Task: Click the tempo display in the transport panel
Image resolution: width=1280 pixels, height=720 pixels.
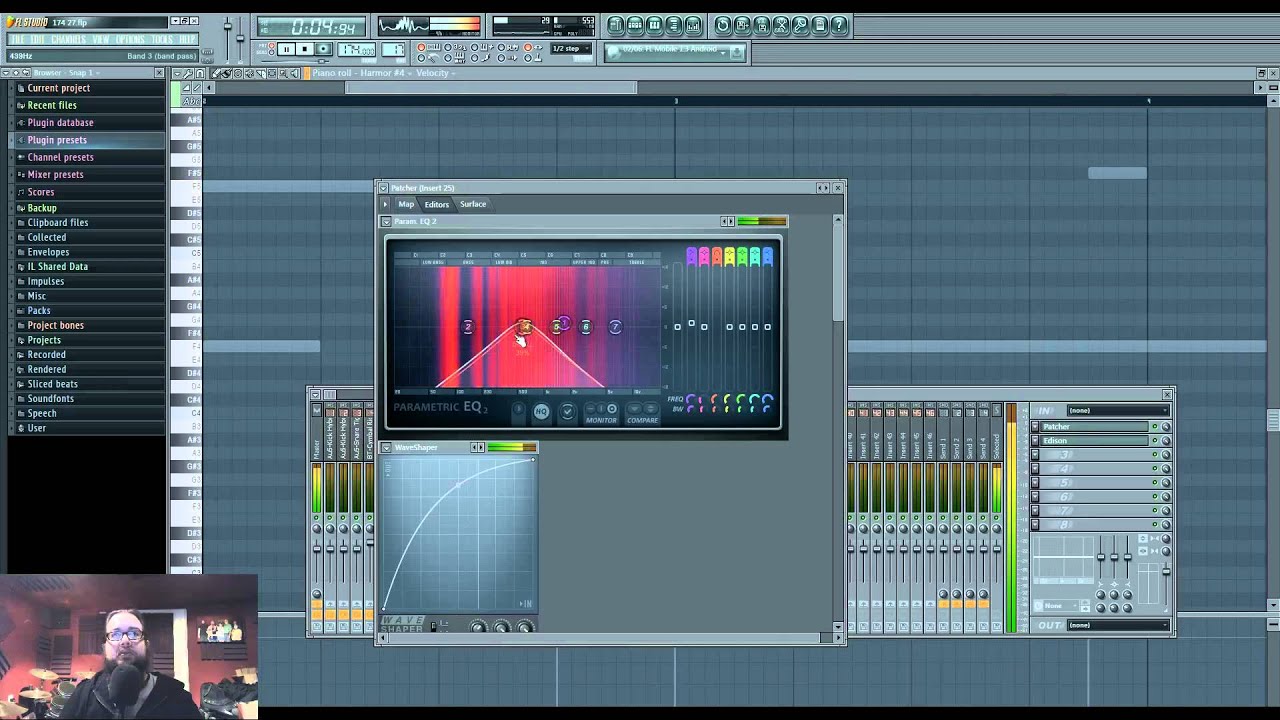Action: click(356, 49)
